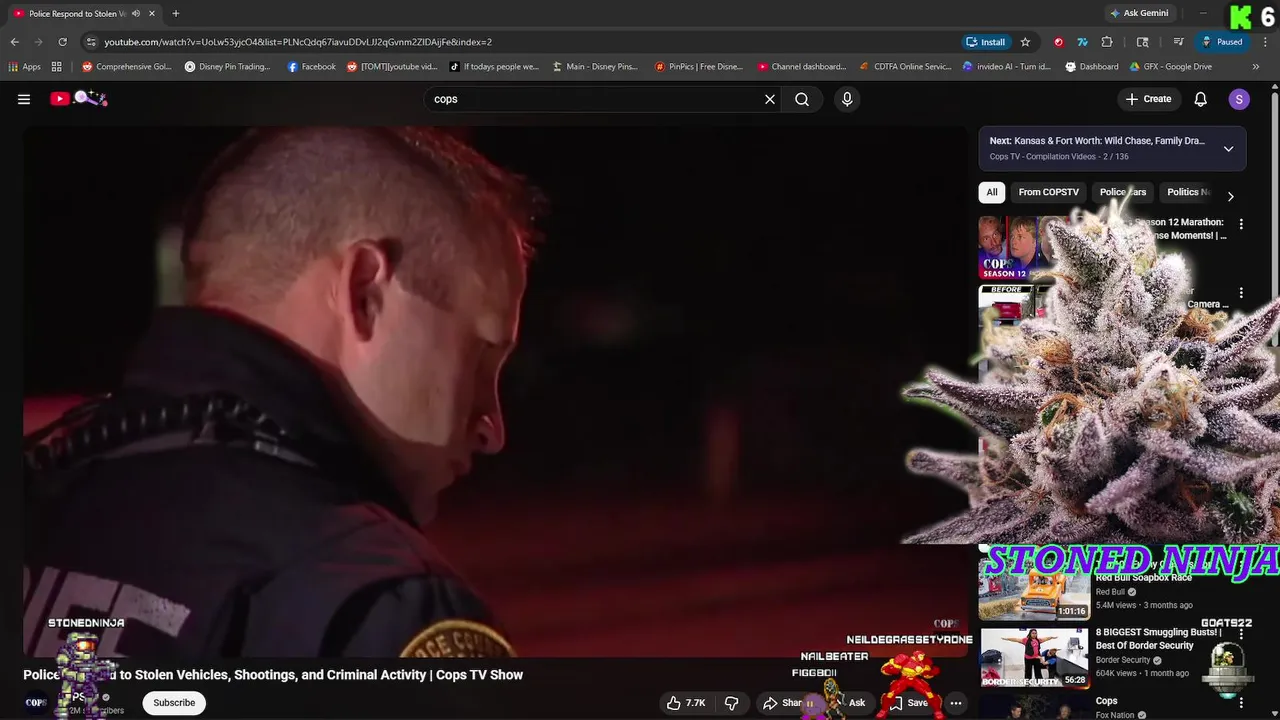Clear the search text with X icon
1280x720 pixels.
pyautogui.click(x=770, y=99)
